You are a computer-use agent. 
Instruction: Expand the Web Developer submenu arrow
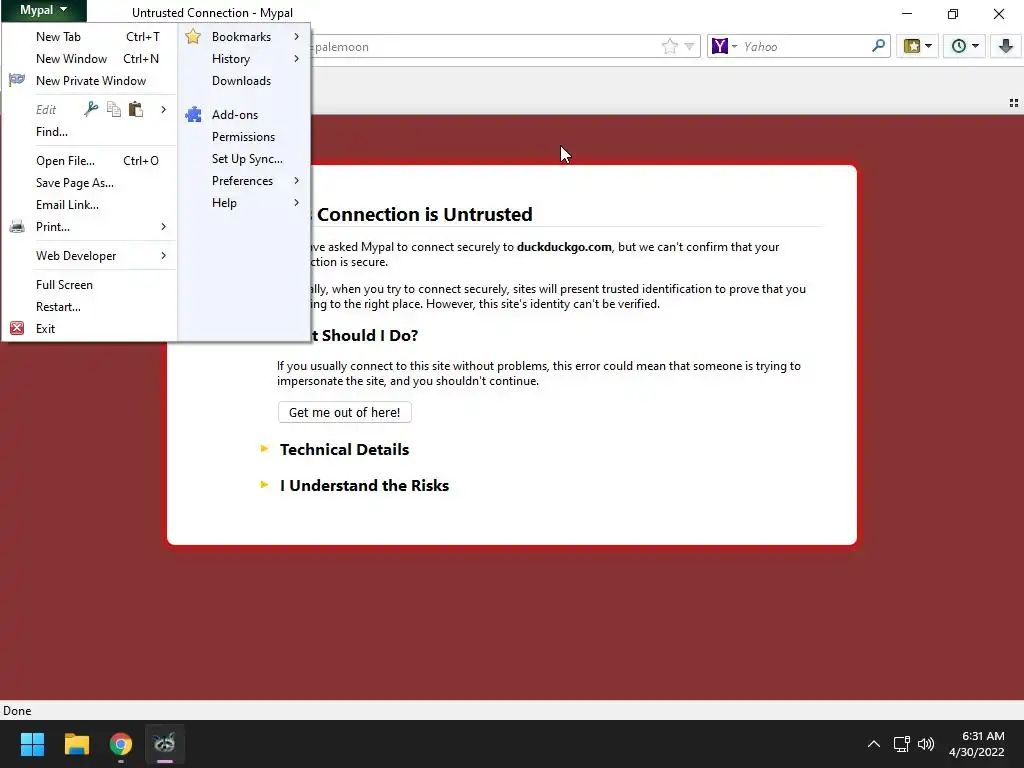(163, 255)
